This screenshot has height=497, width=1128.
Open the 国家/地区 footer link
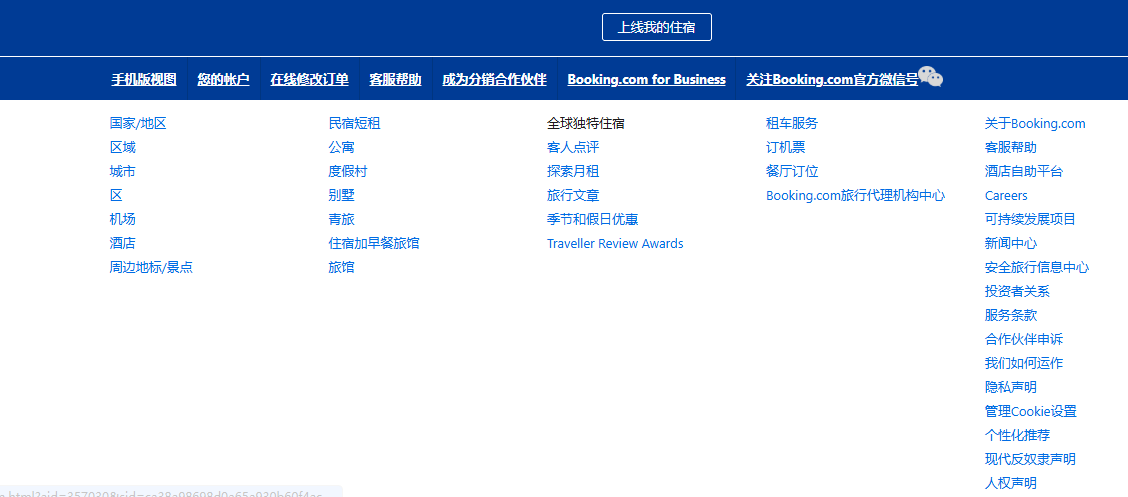138,124
